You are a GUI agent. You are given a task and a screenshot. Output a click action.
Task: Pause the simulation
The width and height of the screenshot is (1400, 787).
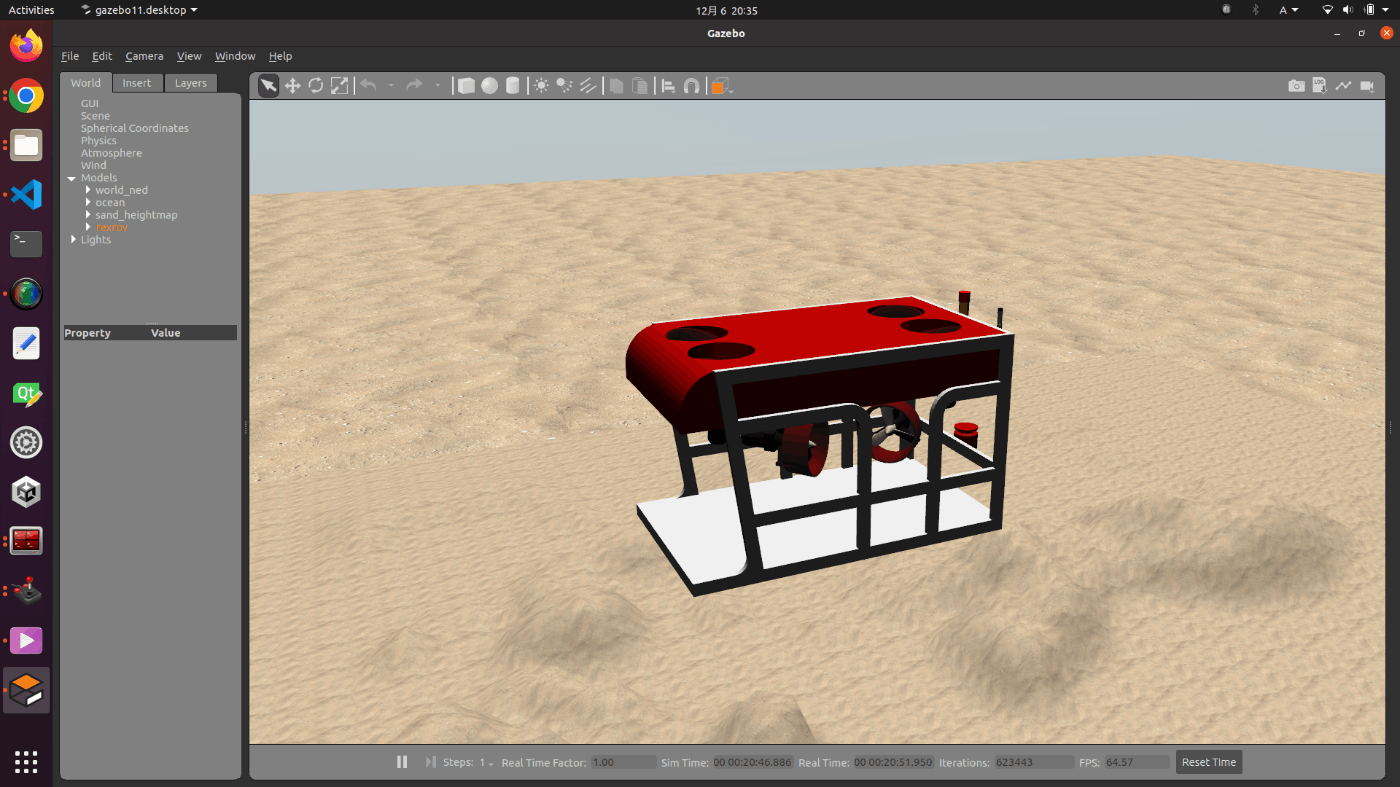(402, 761)
